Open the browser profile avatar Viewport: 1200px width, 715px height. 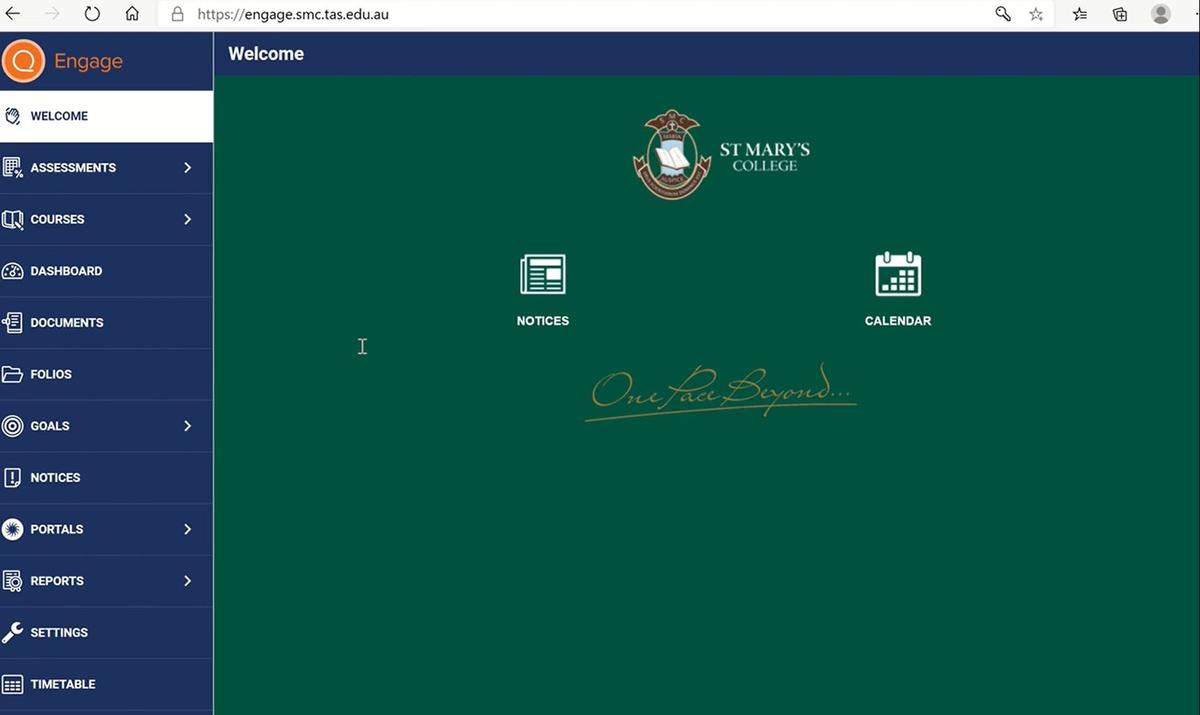click(1161, 14)
